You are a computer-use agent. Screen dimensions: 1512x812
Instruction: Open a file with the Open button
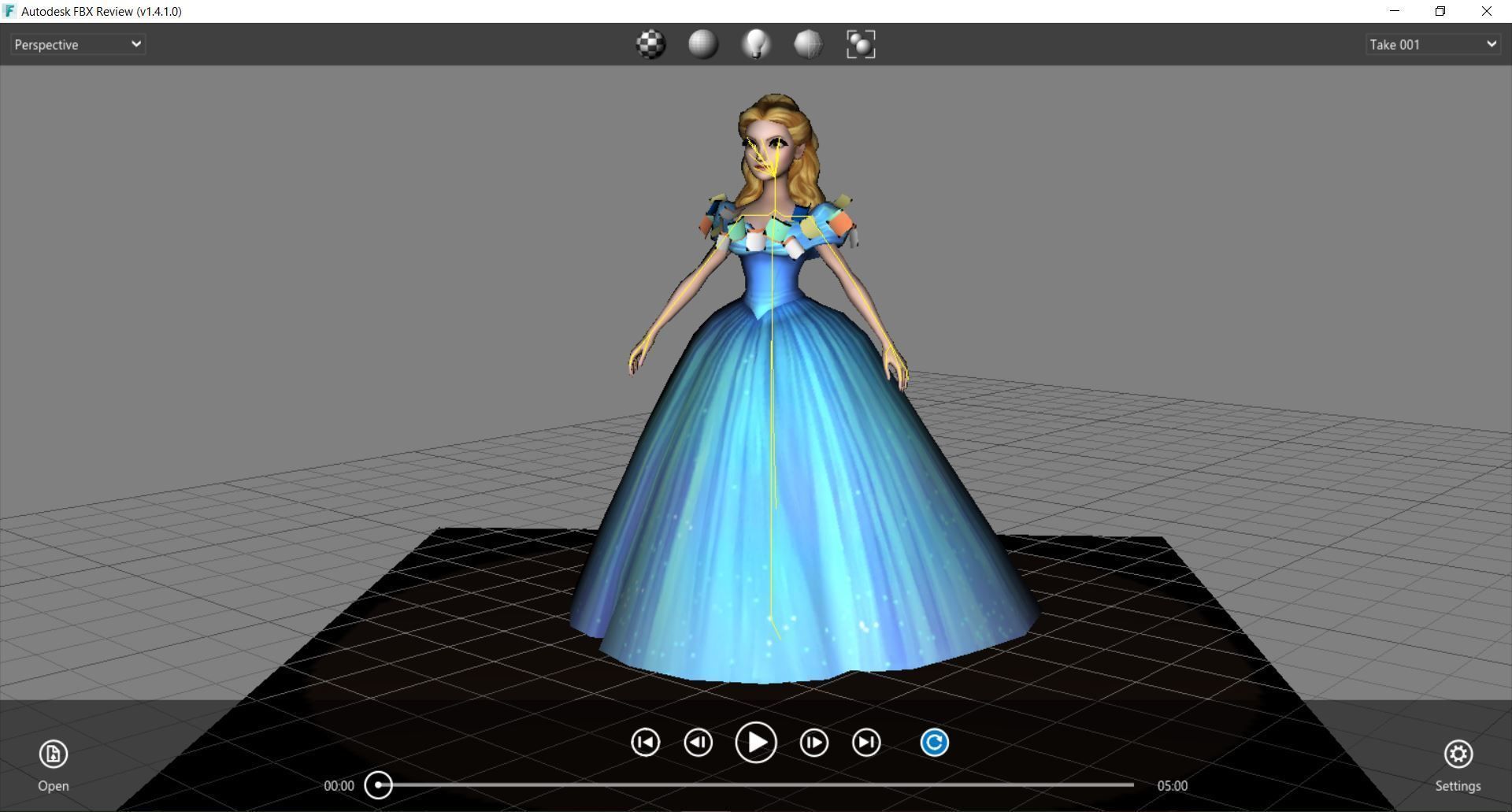[x=54, y=766]
